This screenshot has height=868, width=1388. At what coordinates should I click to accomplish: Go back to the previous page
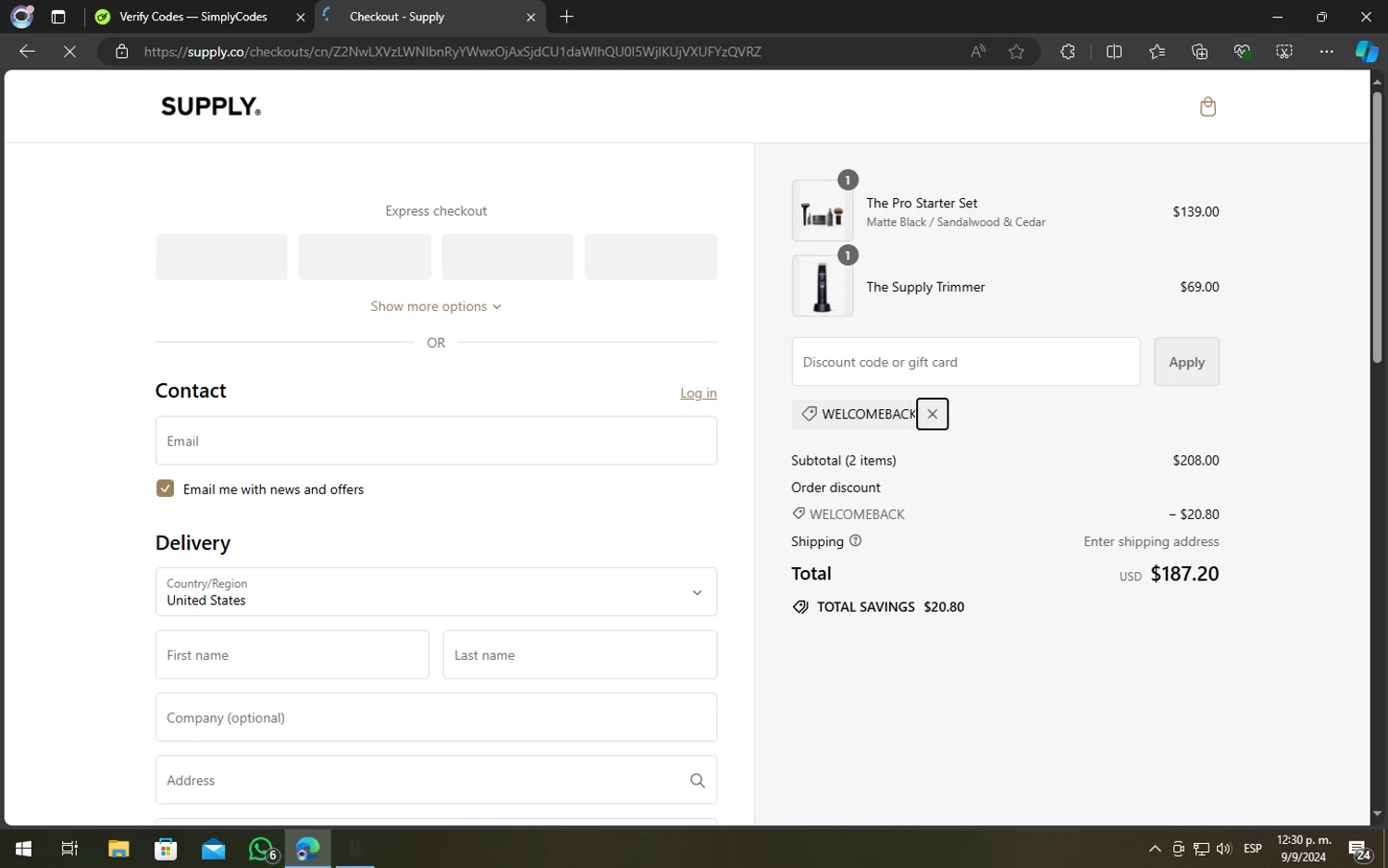[27, 51]
